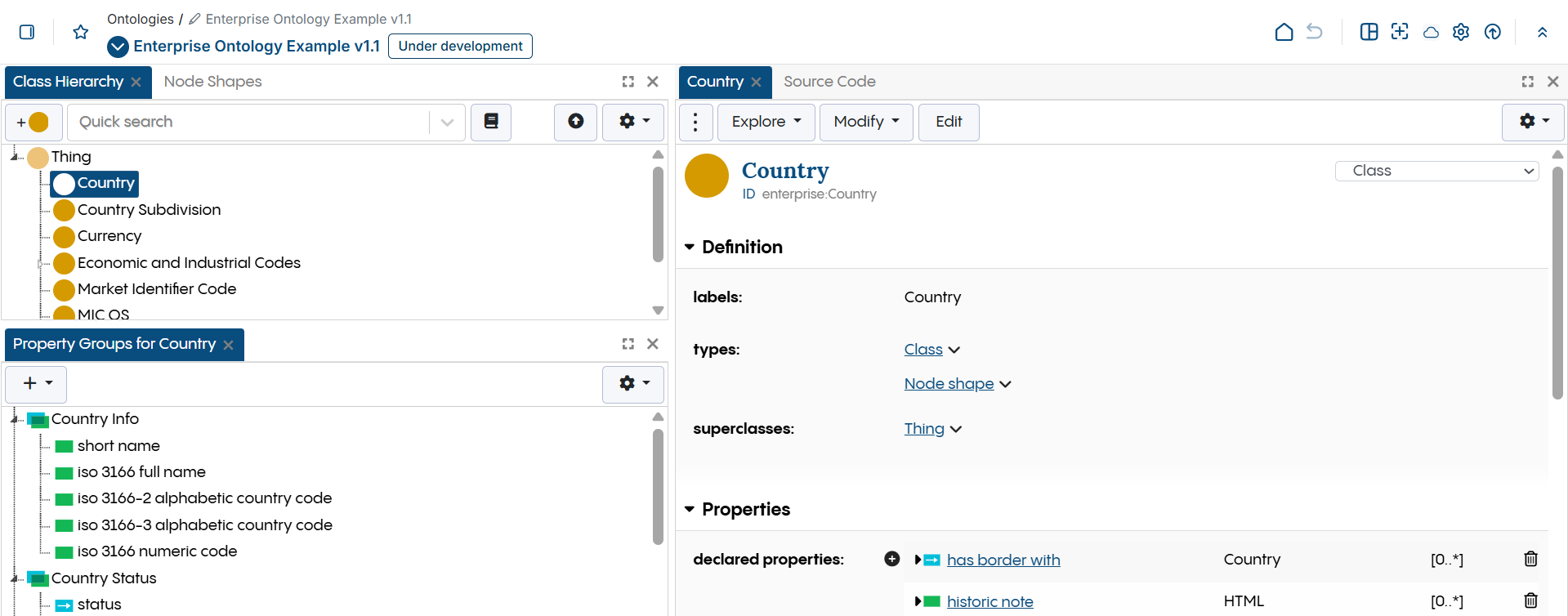Click the cloud icon in the header
This screenshot has width=1568, height=616.
(x=1431, y=33)
